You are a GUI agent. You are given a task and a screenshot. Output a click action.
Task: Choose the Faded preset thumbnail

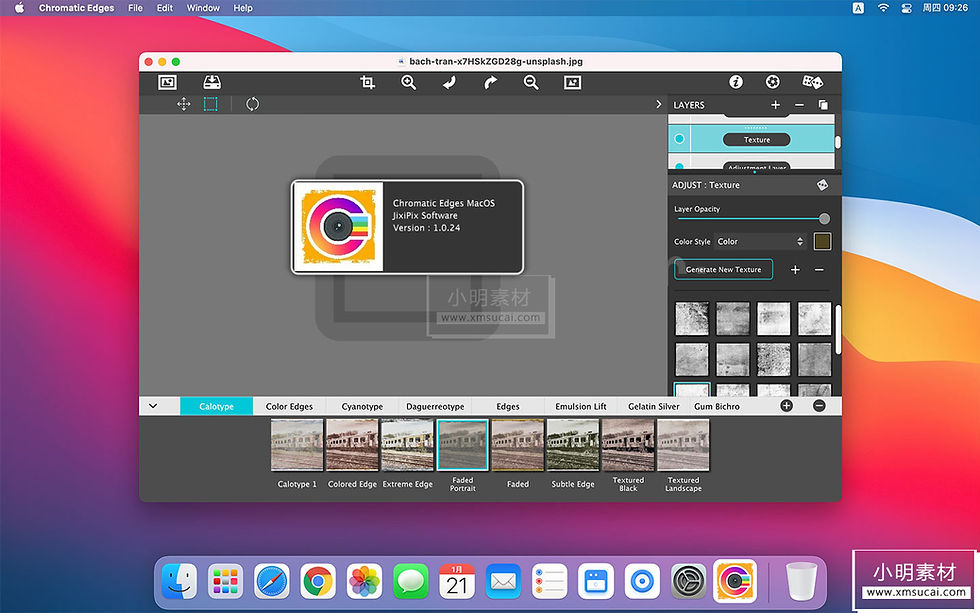(x=518, y=445)
